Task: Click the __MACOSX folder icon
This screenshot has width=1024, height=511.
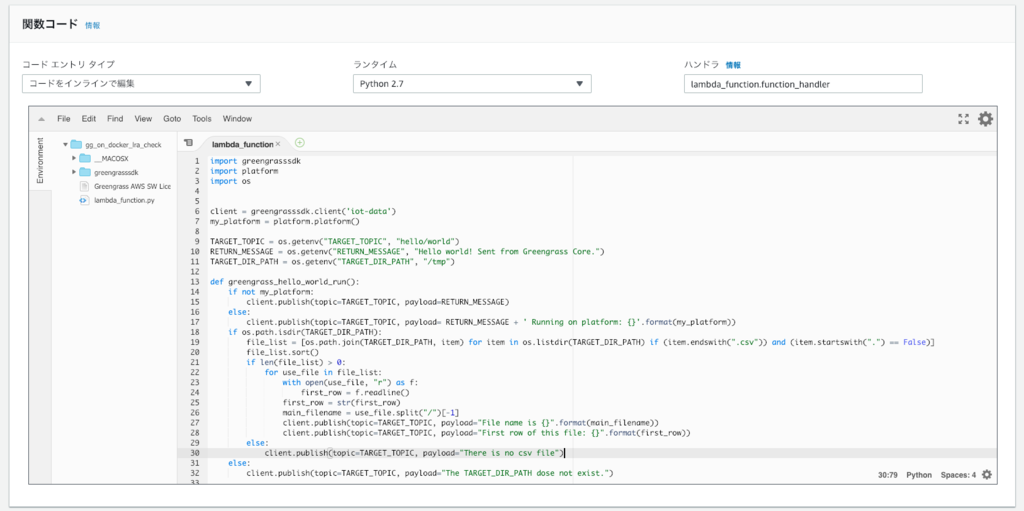Action: [x=86, y=158]
